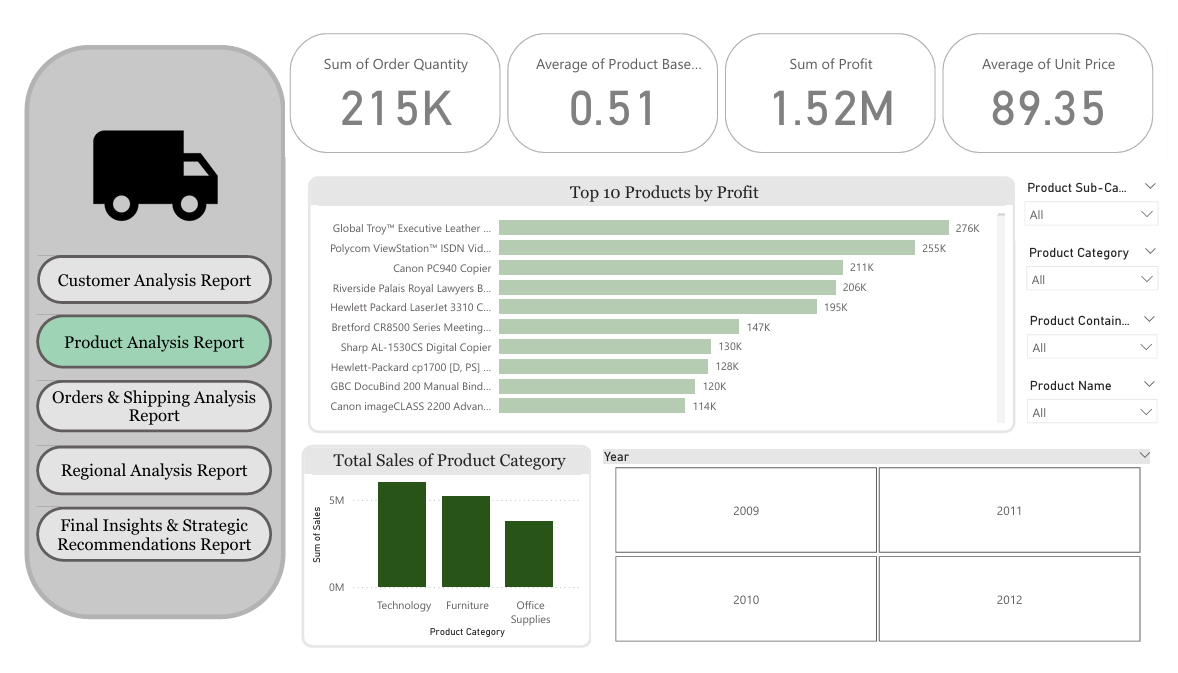Open Final Insights & Strategic Recommendations Report
The height and width of the screenshot is (673, 1178).
[x=154, y=535]
